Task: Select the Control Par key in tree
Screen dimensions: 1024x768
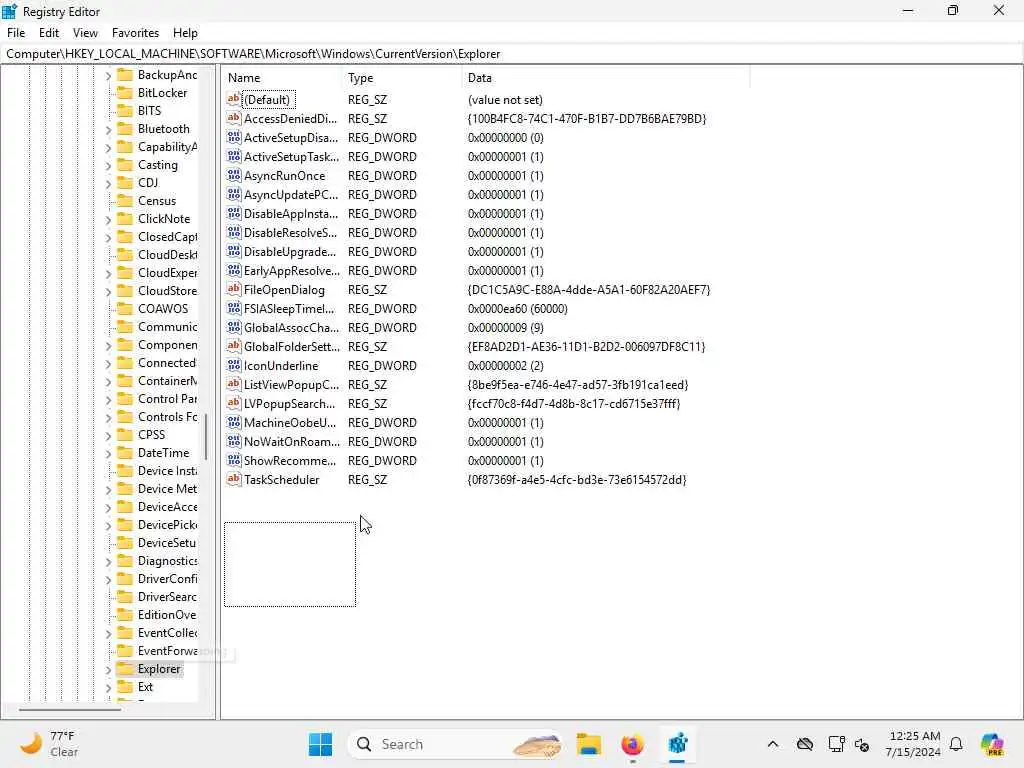Action: tap(167, 398)
